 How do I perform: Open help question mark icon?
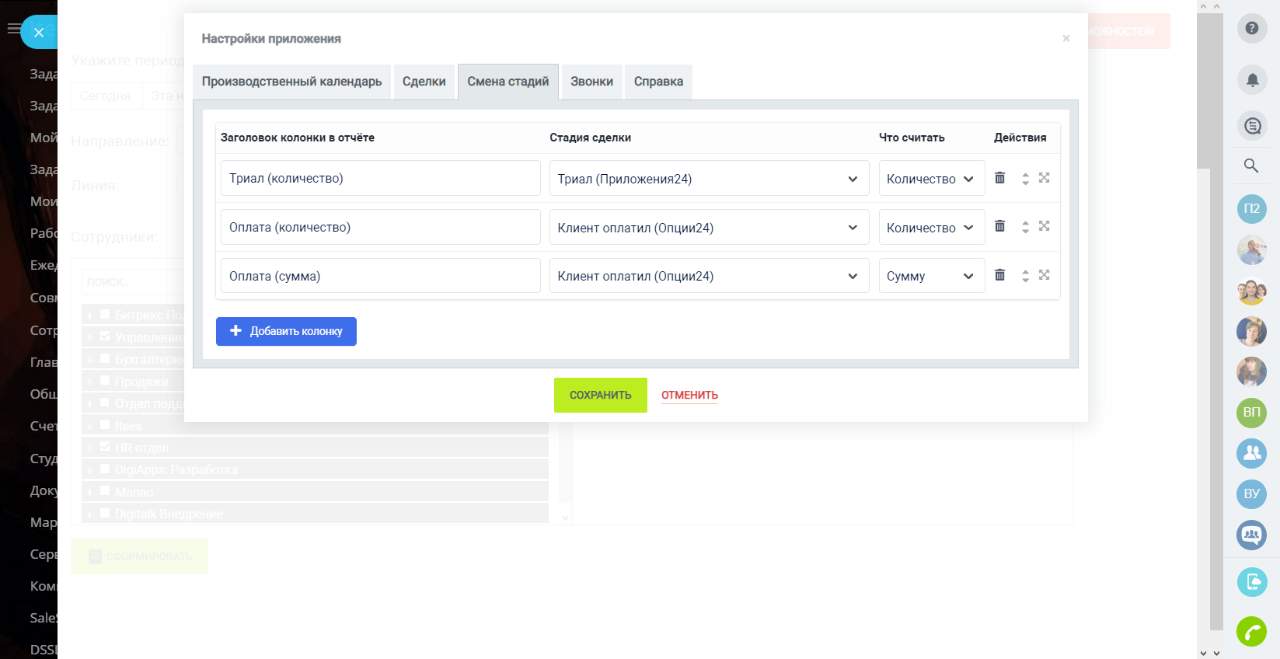[1251, 28]
